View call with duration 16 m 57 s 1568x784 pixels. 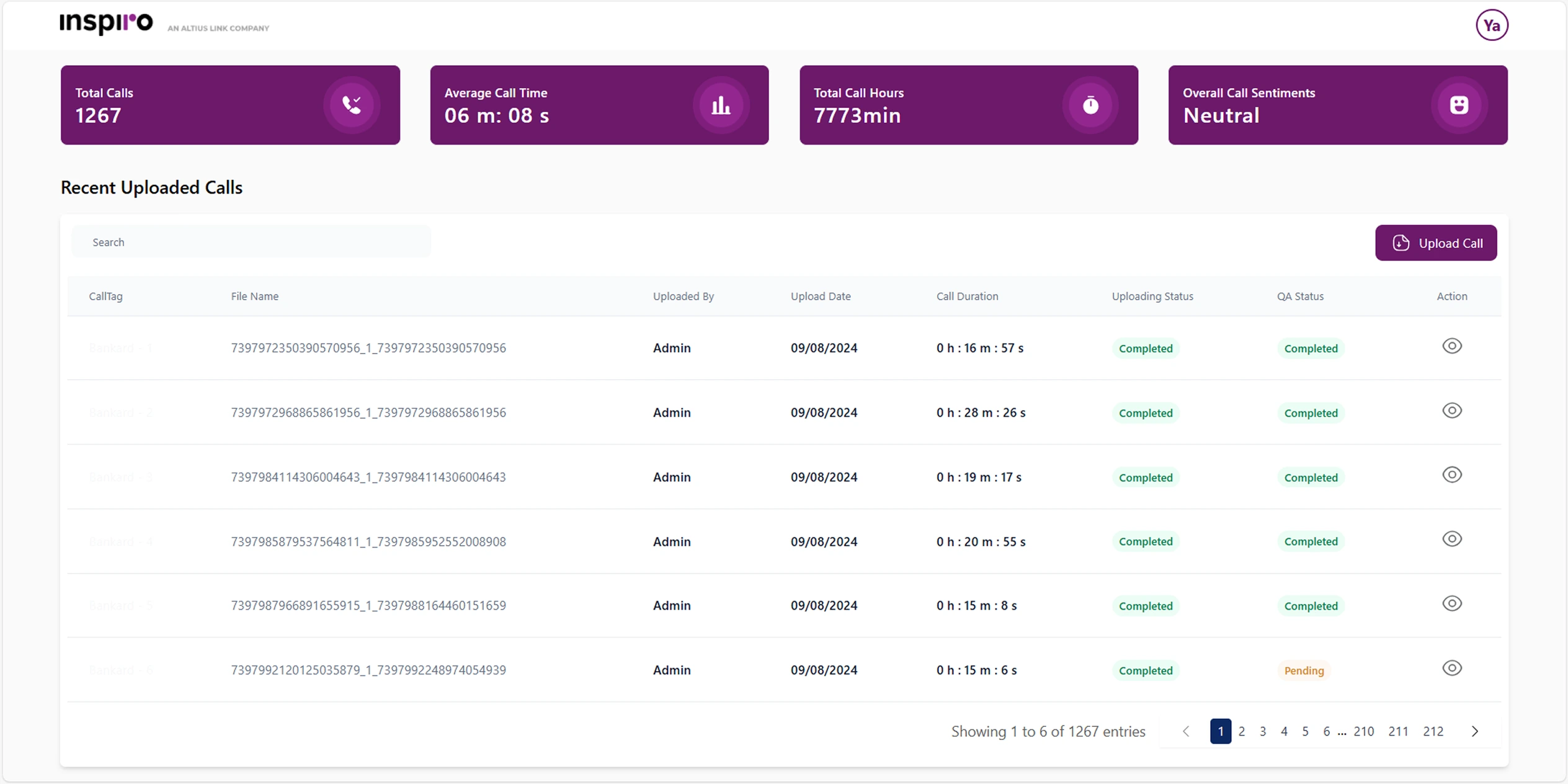coord(1451,346)
